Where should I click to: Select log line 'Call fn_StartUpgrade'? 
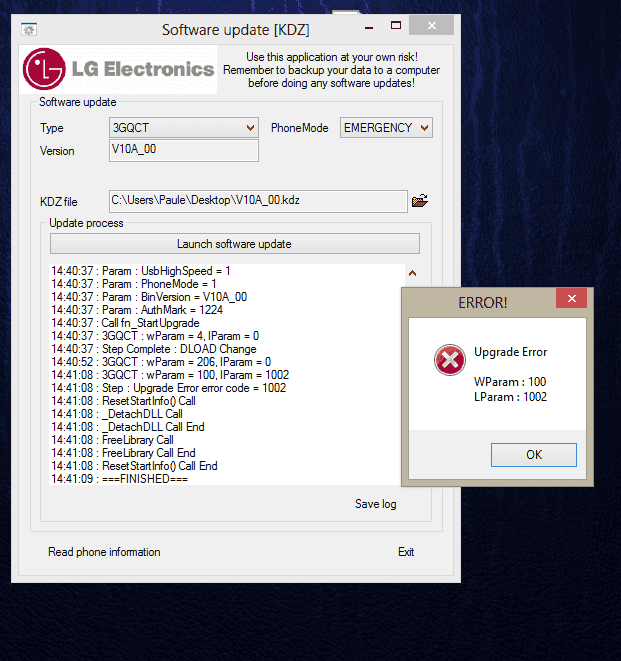coord(125,323)
